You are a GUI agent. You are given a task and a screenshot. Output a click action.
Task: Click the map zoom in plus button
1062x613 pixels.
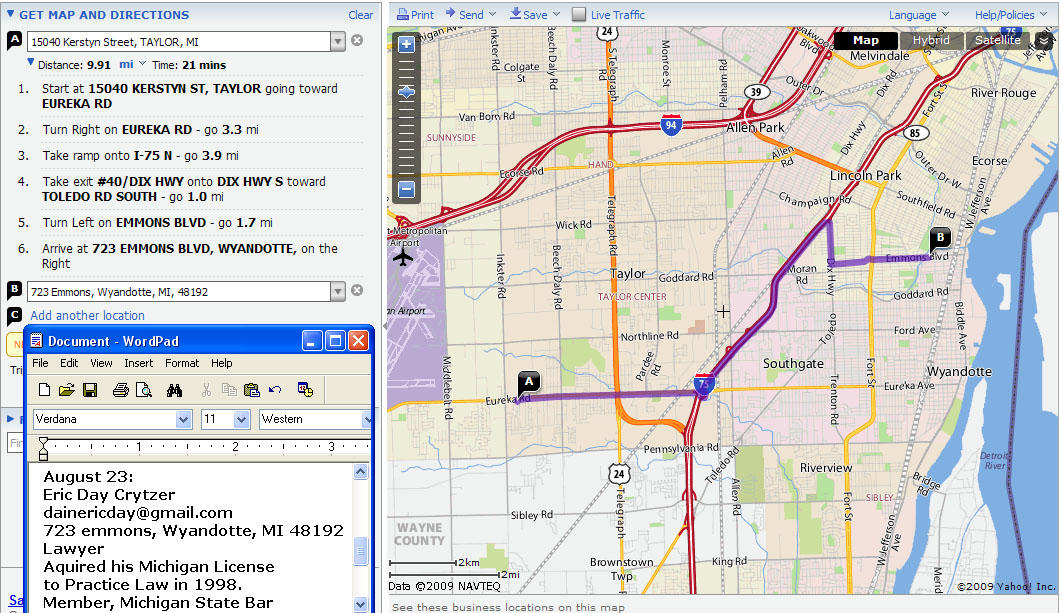pyautogui.click(x=406, y=44)
